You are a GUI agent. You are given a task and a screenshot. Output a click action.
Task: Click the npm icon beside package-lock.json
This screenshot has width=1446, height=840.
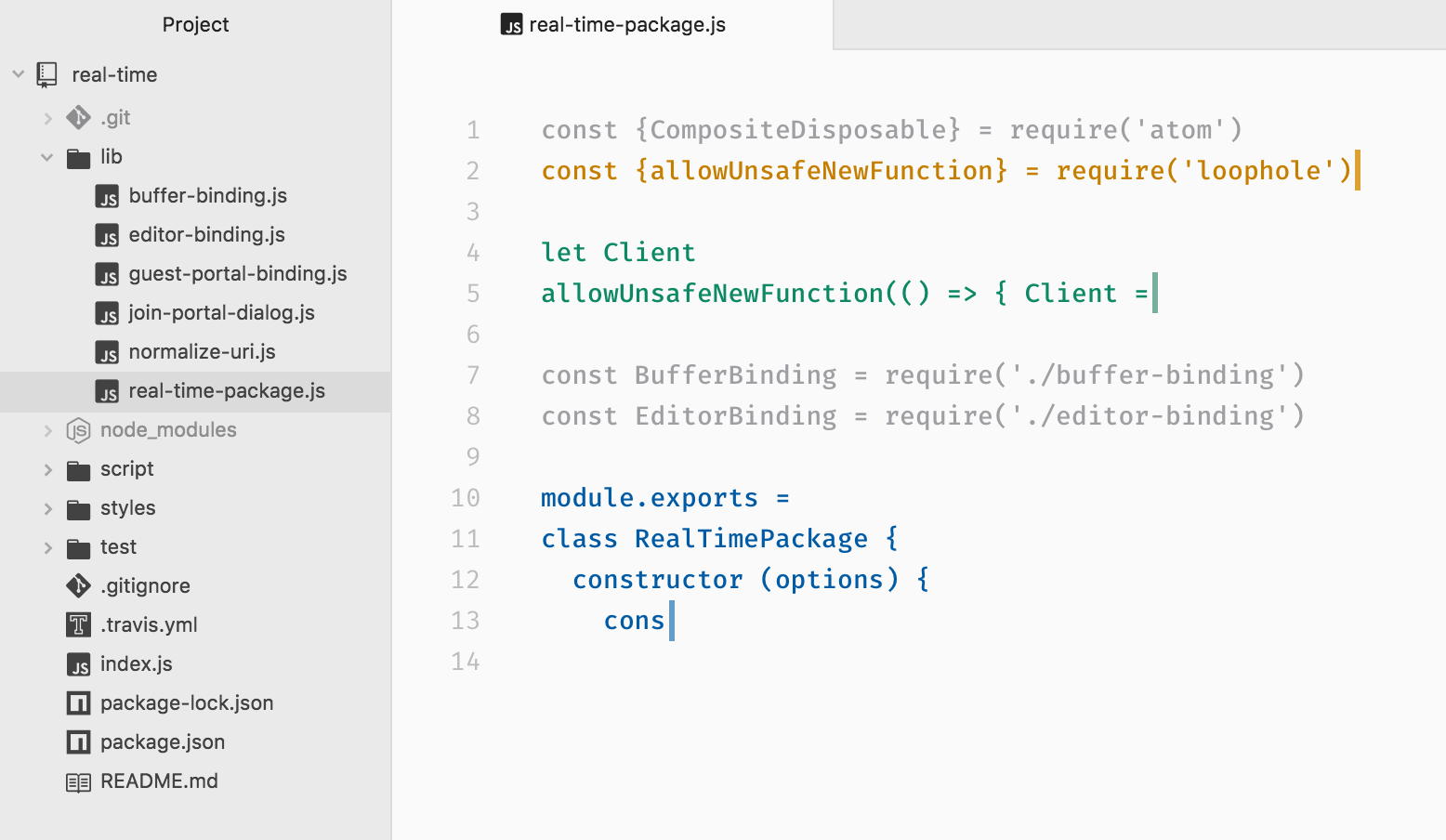point(78,703)
